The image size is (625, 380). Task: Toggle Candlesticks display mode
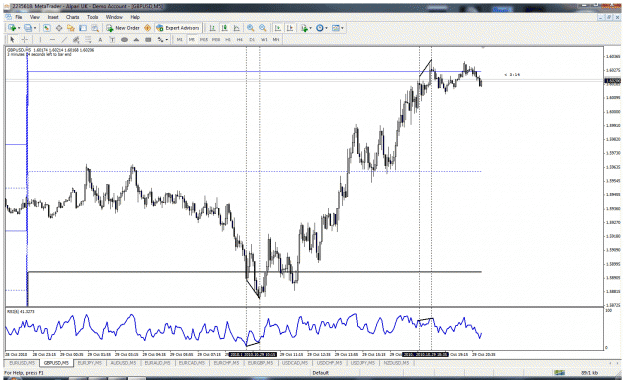[x=224, y=28]
